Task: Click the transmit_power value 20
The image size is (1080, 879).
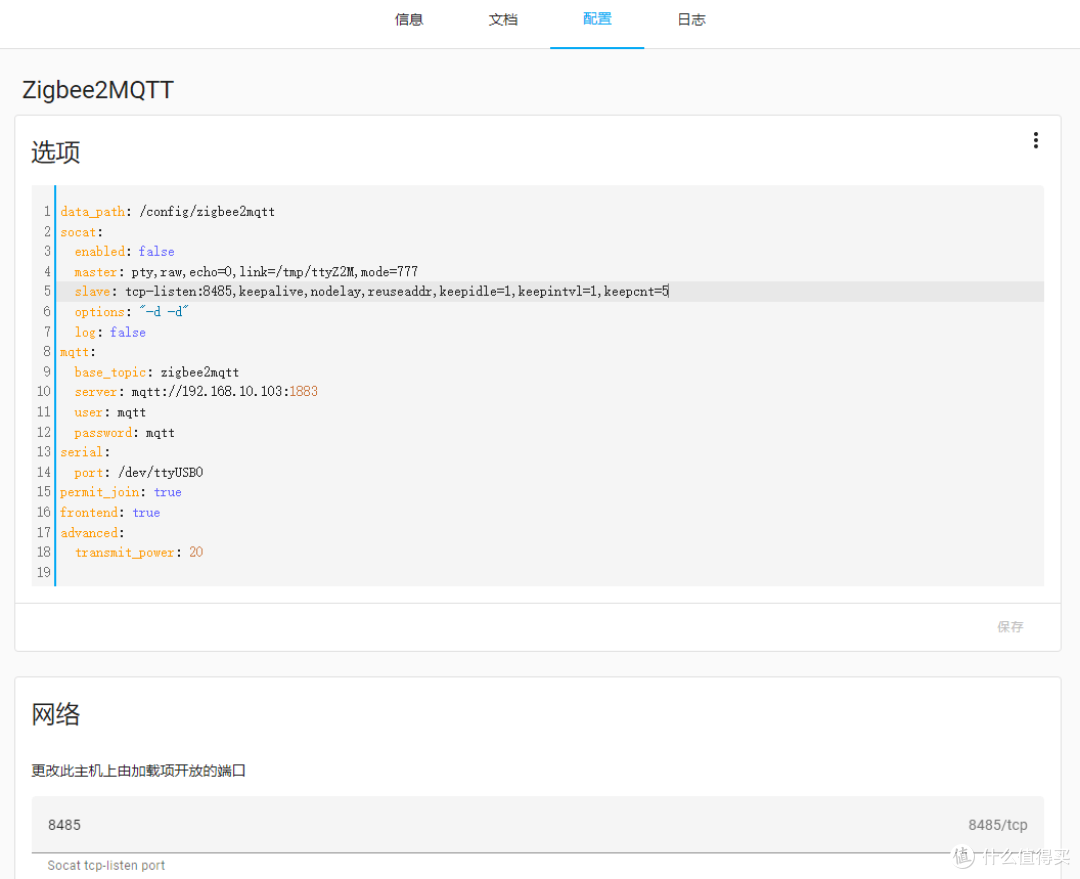Action: 196,552
